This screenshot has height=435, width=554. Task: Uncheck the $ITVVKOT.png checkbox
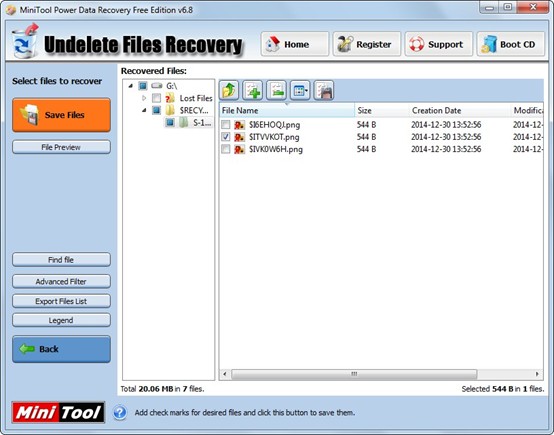point(225,137)
